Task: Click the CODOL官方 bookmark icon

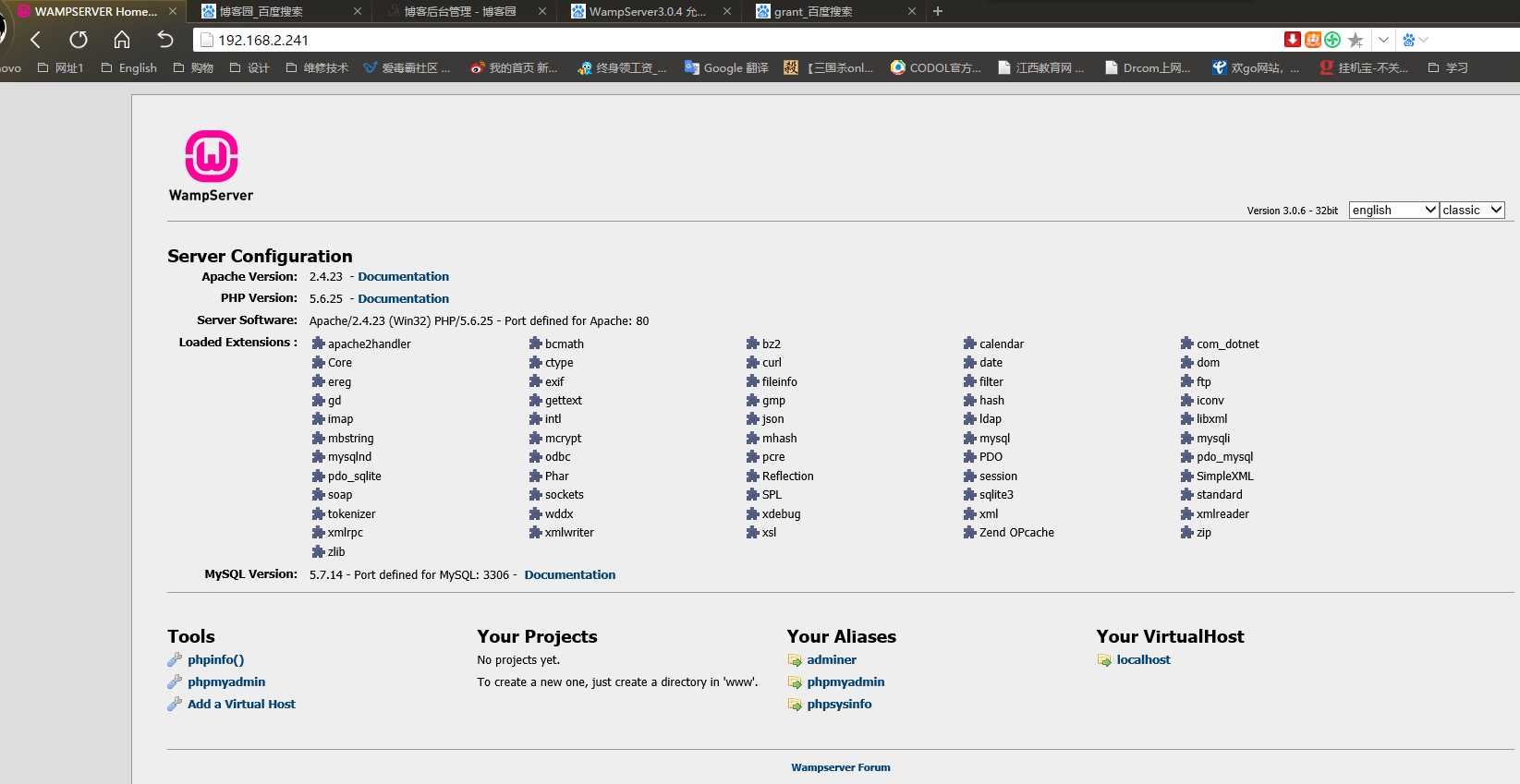Action: pyautogui.click(x=898, y=67)
